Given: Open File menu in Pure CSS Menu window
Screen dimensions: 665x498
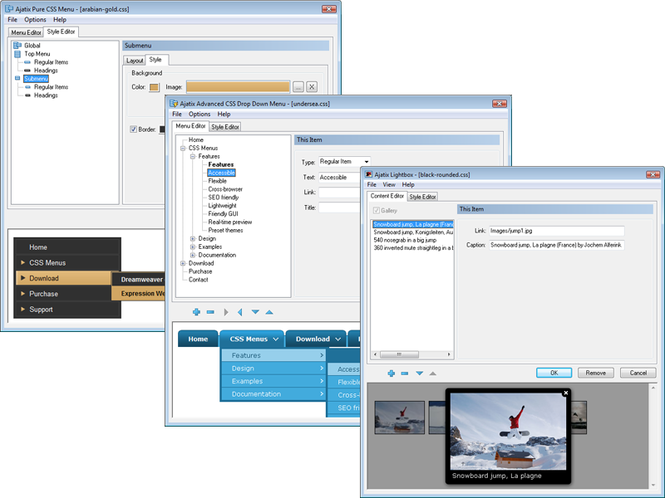Looking at the screenshot, I should pyautogui.click(x=12, y=20).
